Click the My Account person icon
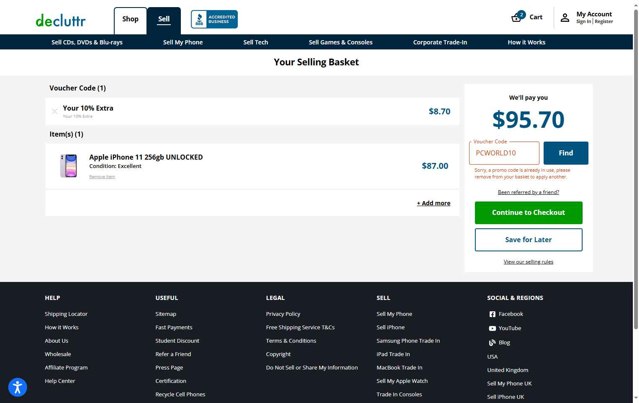This screenshot has height=403, width=639. [565, 18]
